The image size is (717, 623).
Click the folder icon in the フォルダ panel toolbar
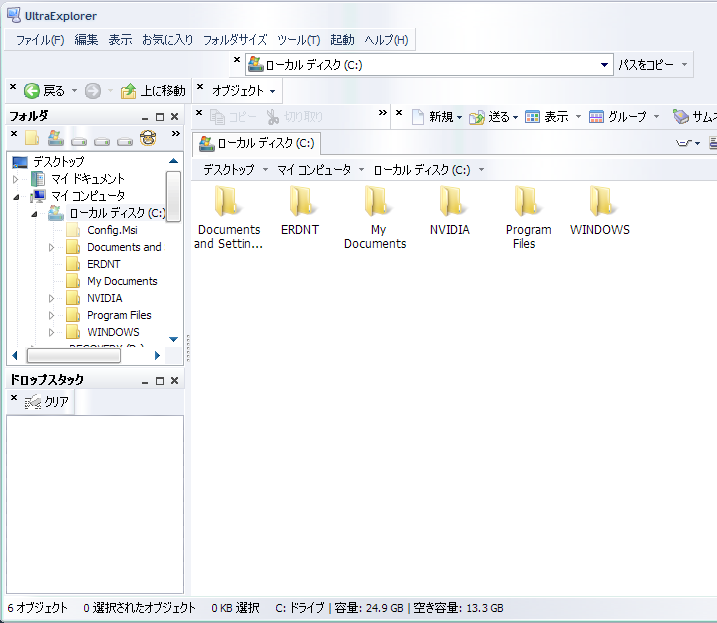32,138
